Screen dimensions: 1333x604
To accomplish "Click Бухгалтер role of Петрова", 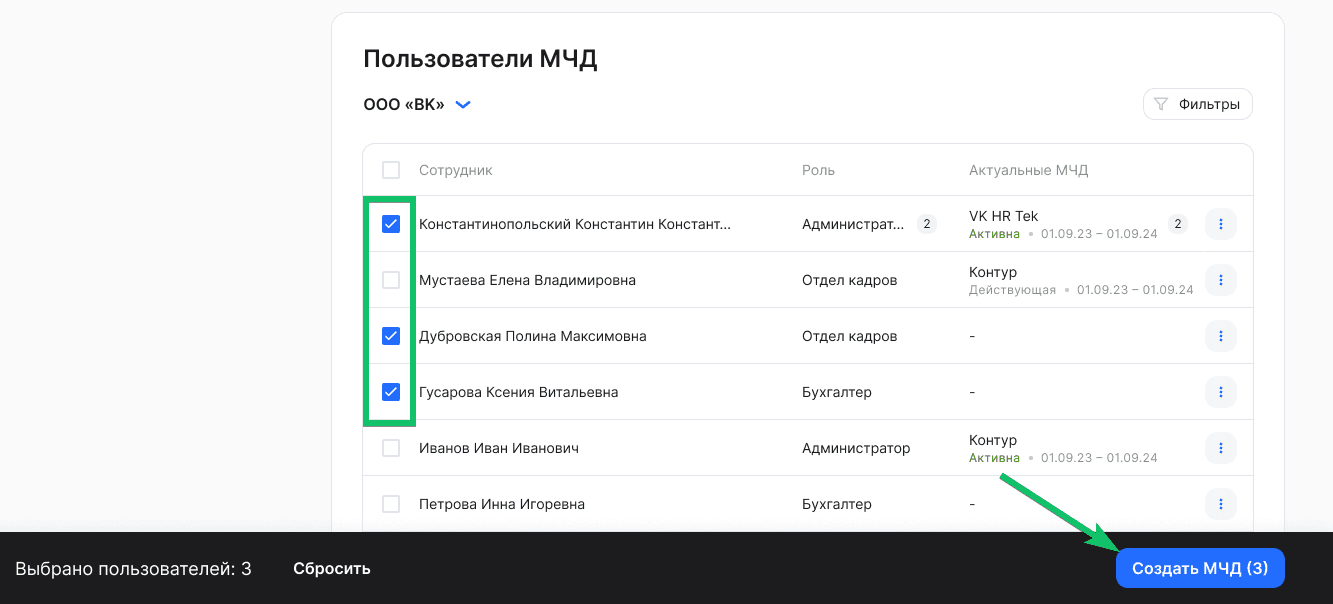I will pyautogui.click(x=837, y=504).
